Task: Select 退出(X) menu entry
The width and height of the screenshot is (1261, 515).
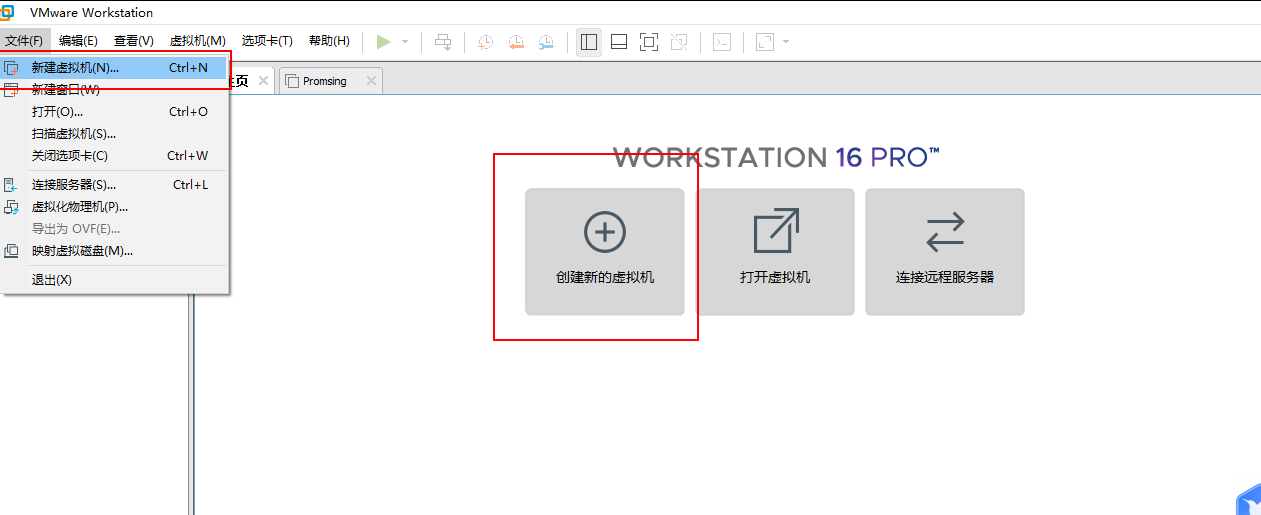Action: [114, 280]
